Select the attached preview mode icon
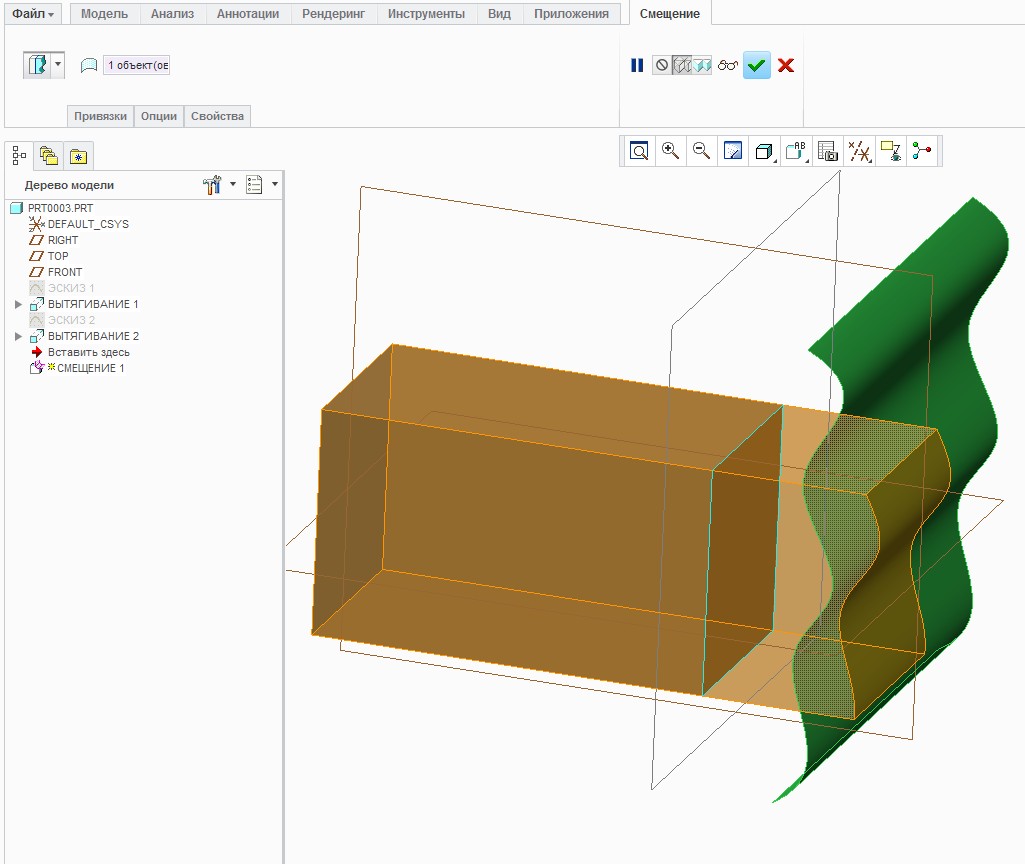The height and width of the screenshot is (864, 1025). (702, 65)
